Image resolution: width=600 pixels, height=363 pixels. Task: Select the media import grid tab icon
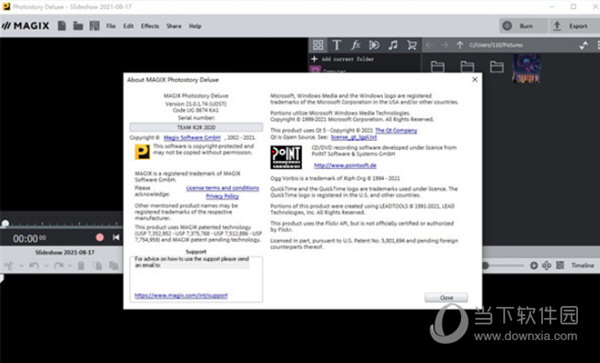(318, 45)
